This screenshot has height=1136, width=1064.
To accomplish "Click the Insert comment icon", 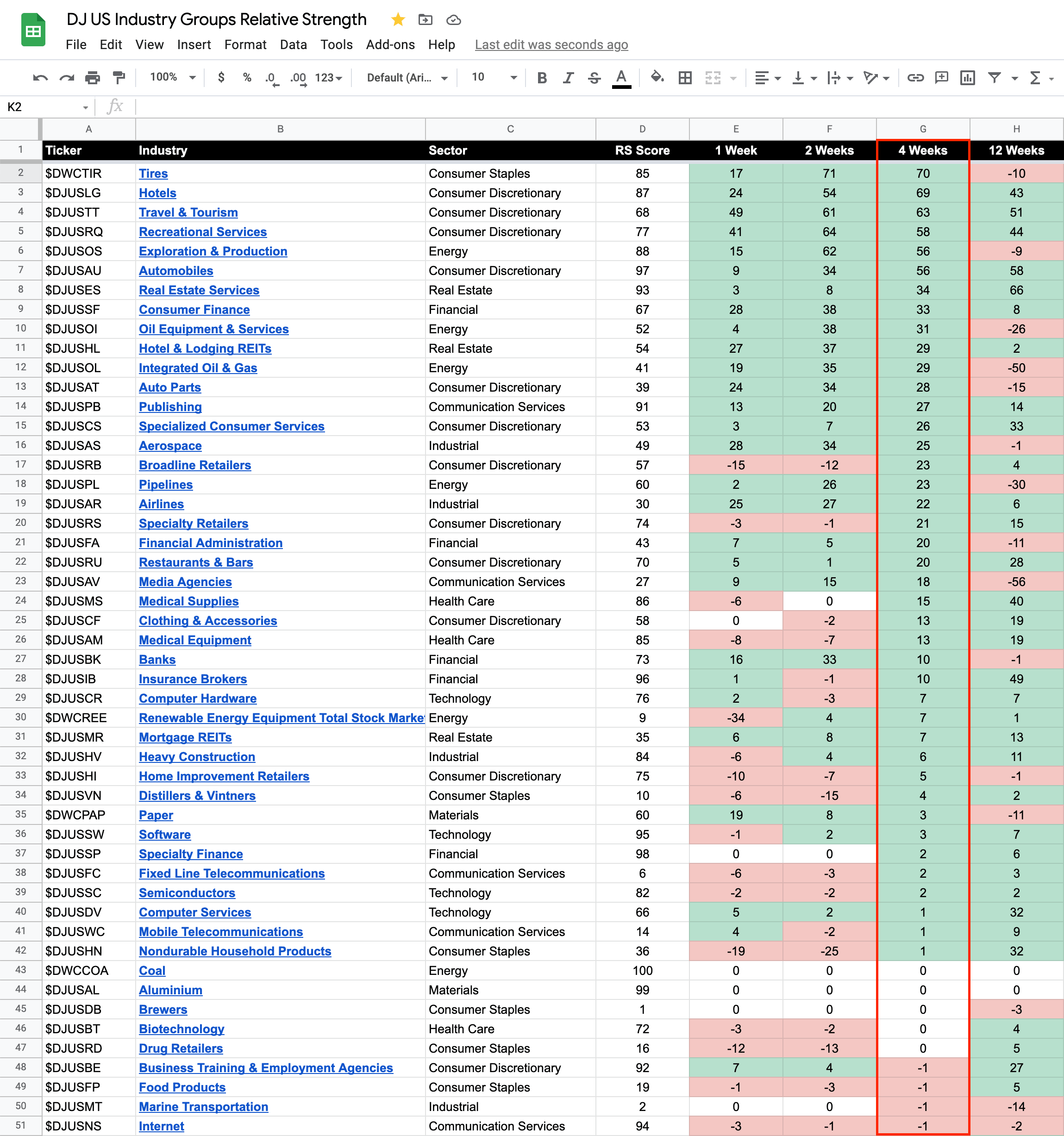I will [941, 78].
